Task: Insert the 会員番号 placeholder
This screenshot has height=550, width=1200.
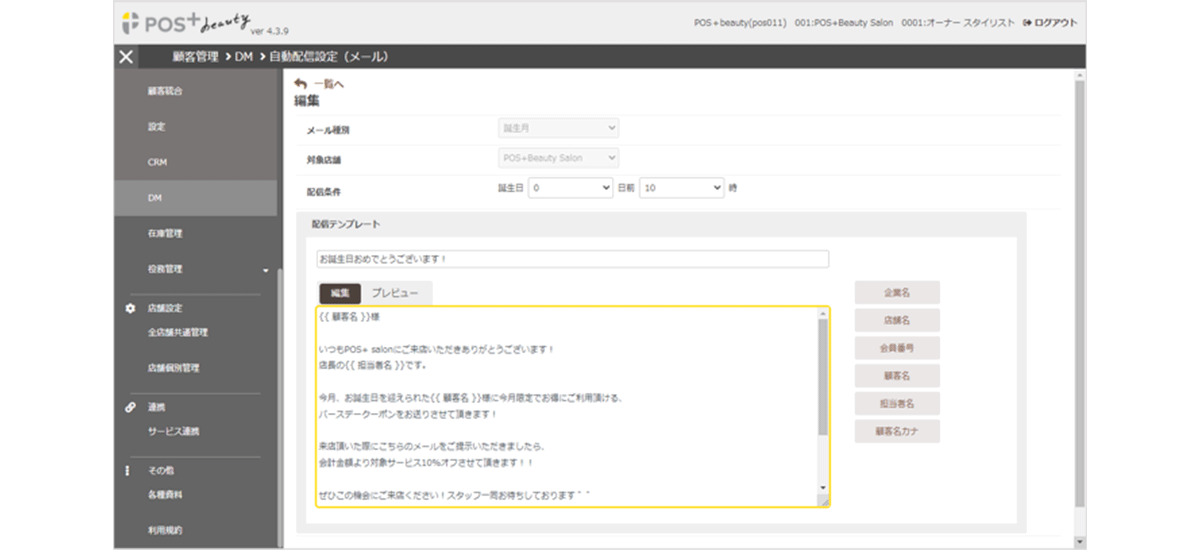Action: pos(897,348)
